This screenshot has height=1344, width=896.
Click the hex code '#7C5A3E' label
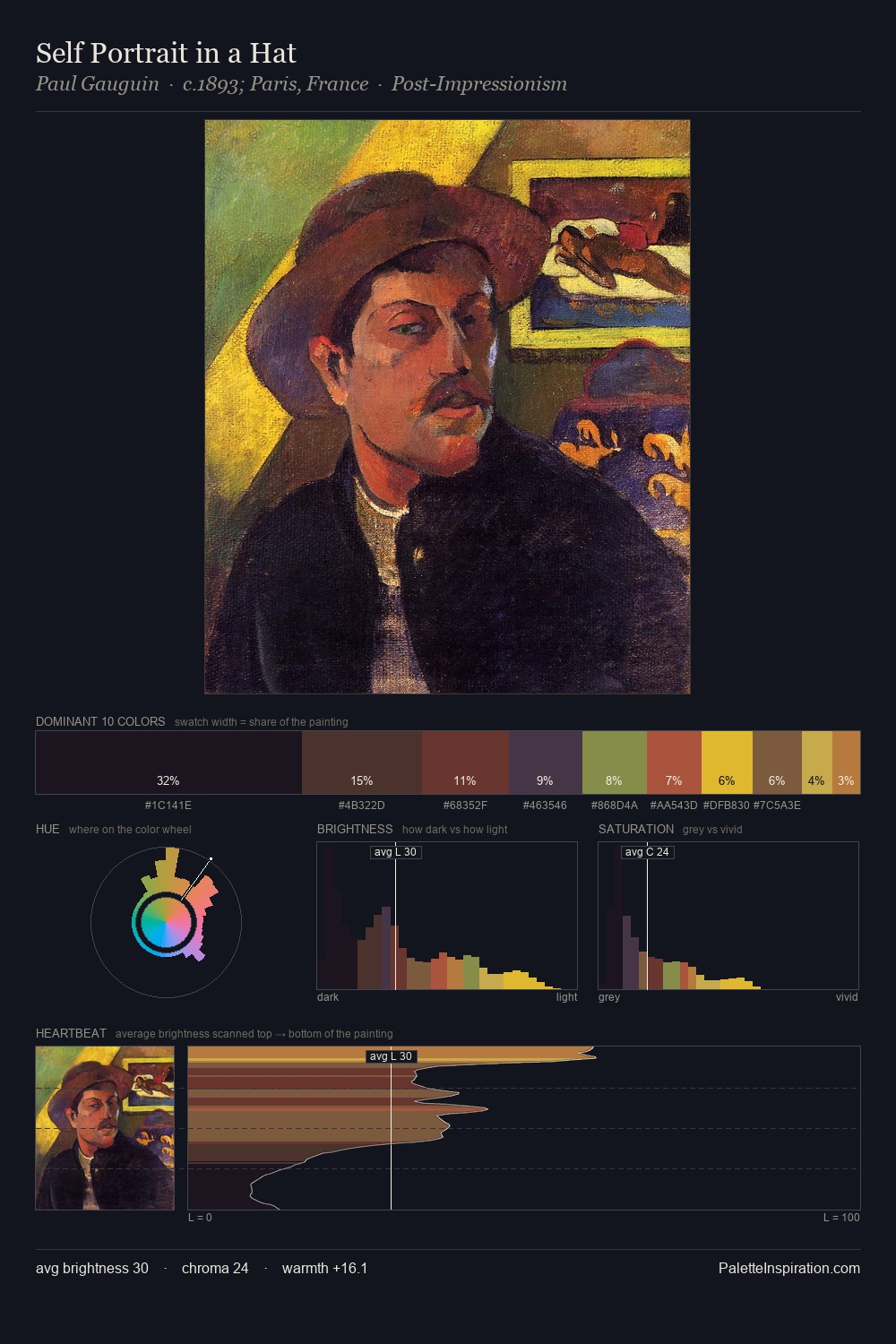pos(777,806)
